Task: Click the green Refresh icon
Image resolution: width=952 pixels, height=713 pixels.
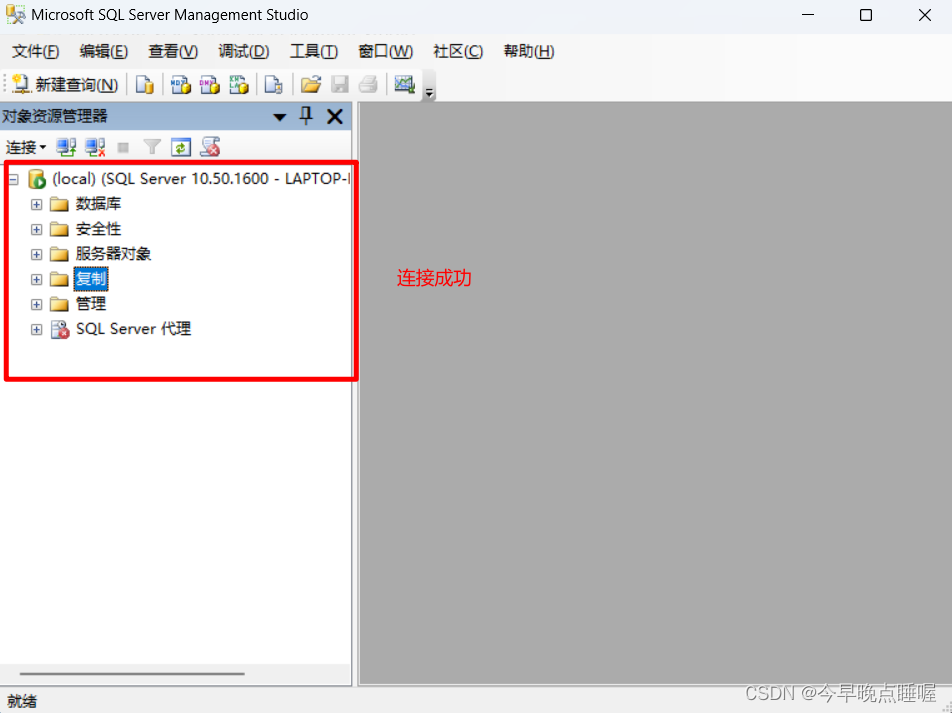Action: (181, 147)
